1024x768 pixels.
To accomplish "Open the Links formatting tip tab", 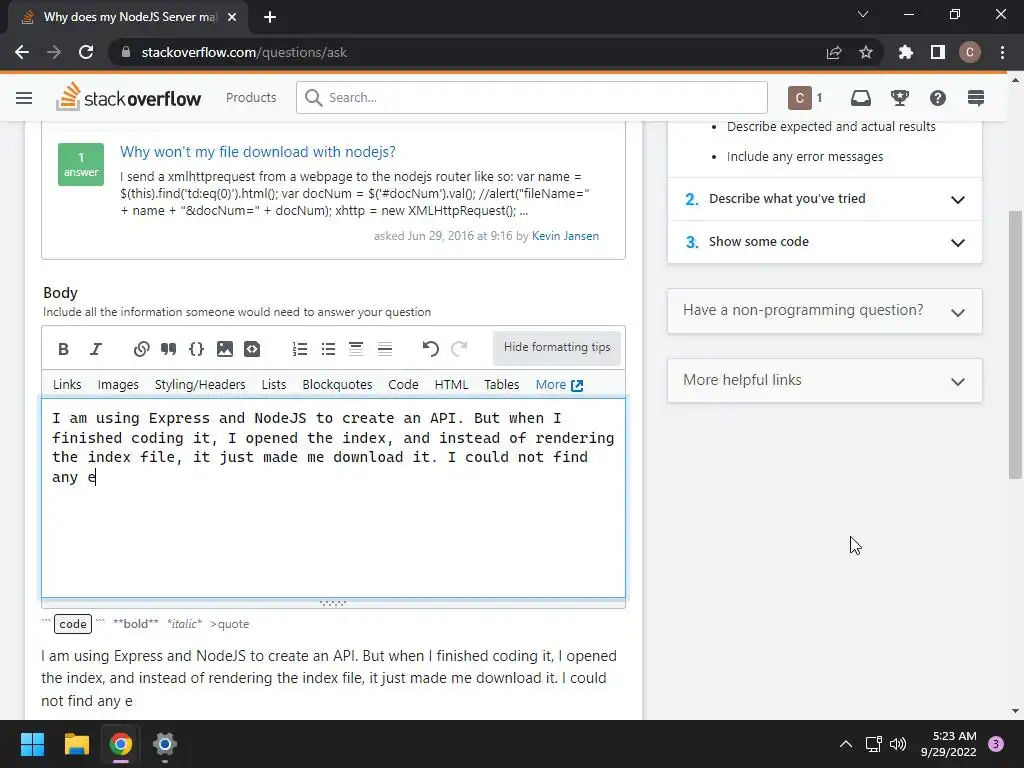I will click(67, 385).
